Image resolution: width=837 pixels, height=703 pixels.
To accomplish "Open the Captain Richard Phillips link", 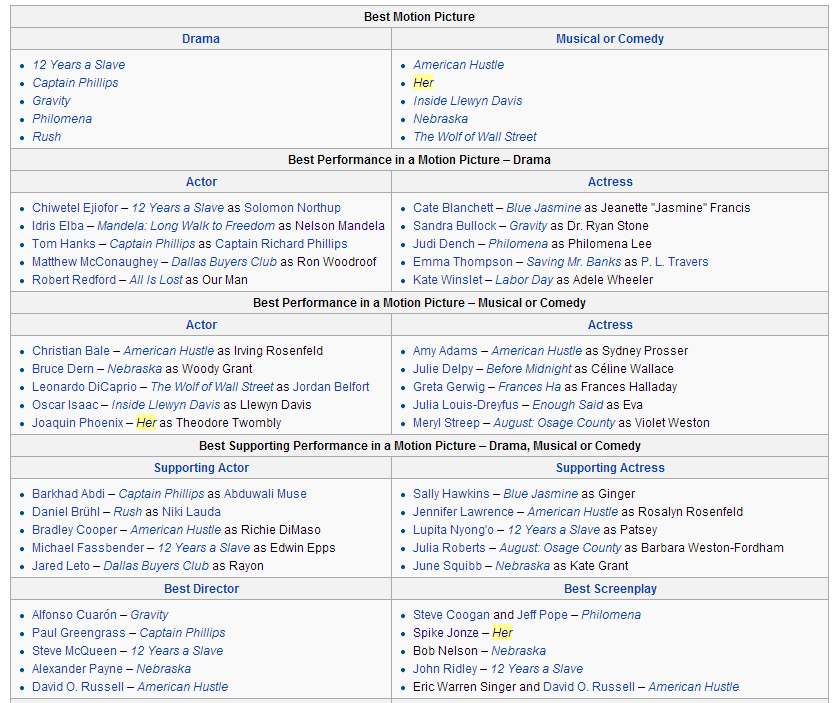I will coord(281,244).
